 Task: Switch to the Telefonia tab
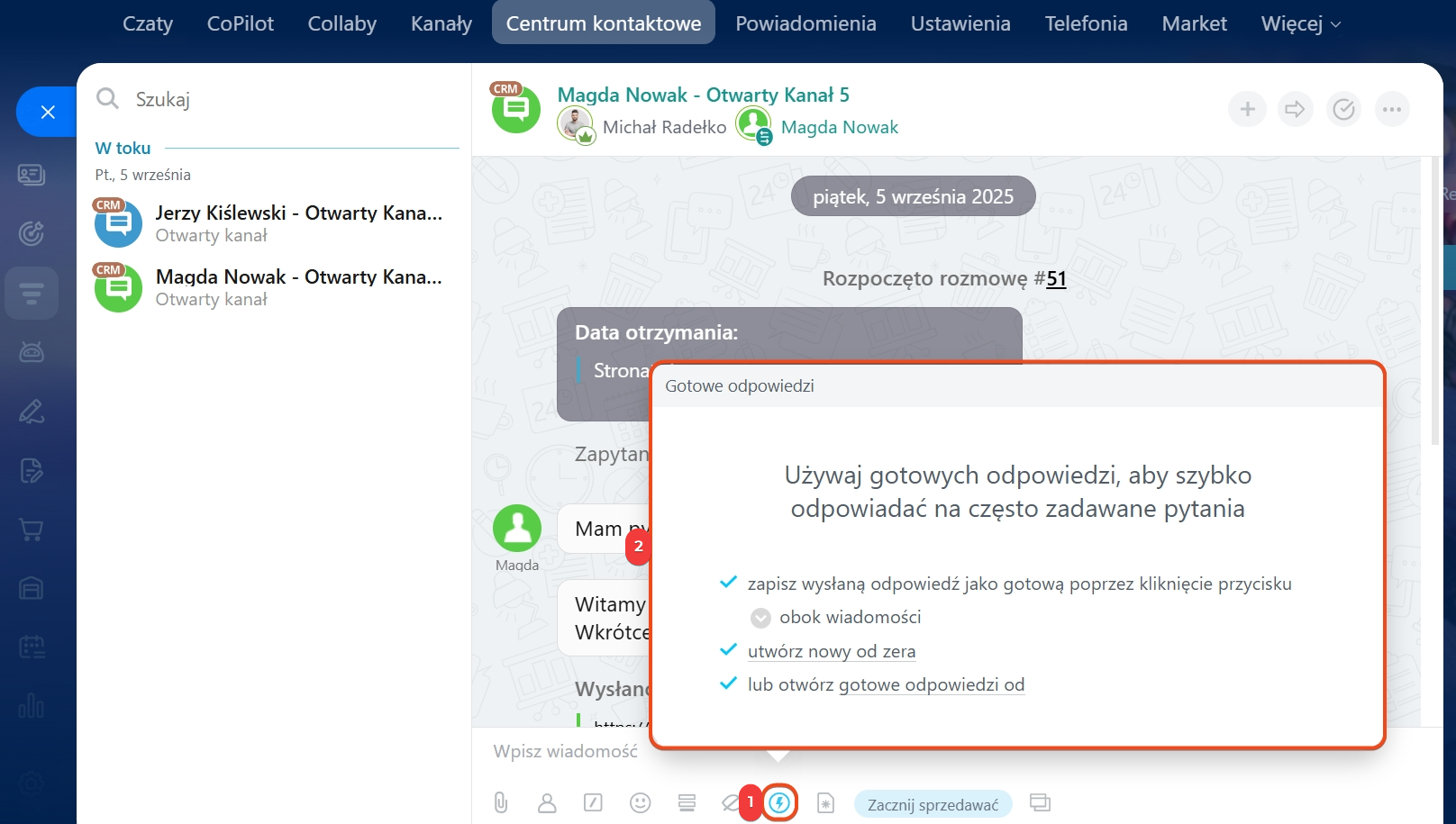point(1086,23)
